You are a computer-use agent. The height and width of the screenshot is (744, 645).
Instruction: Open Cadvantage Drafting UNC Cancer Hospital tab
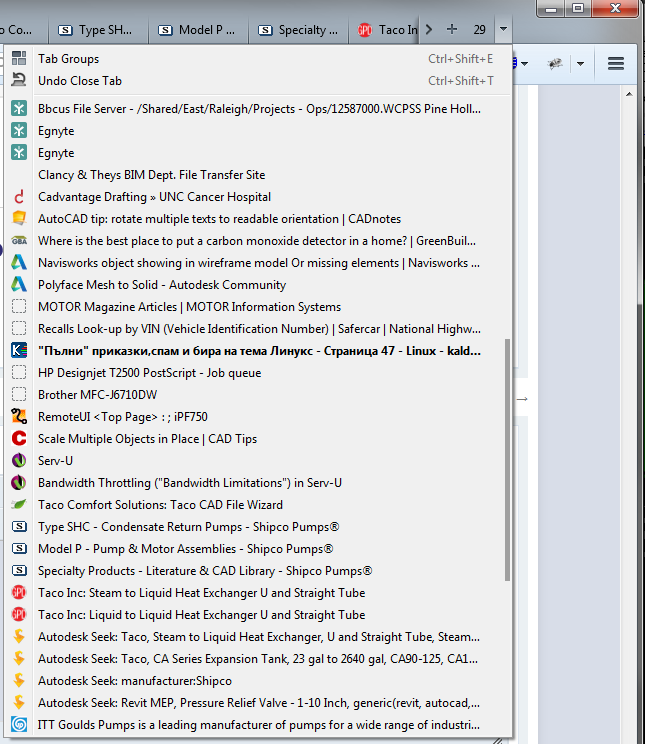point(258,197)
